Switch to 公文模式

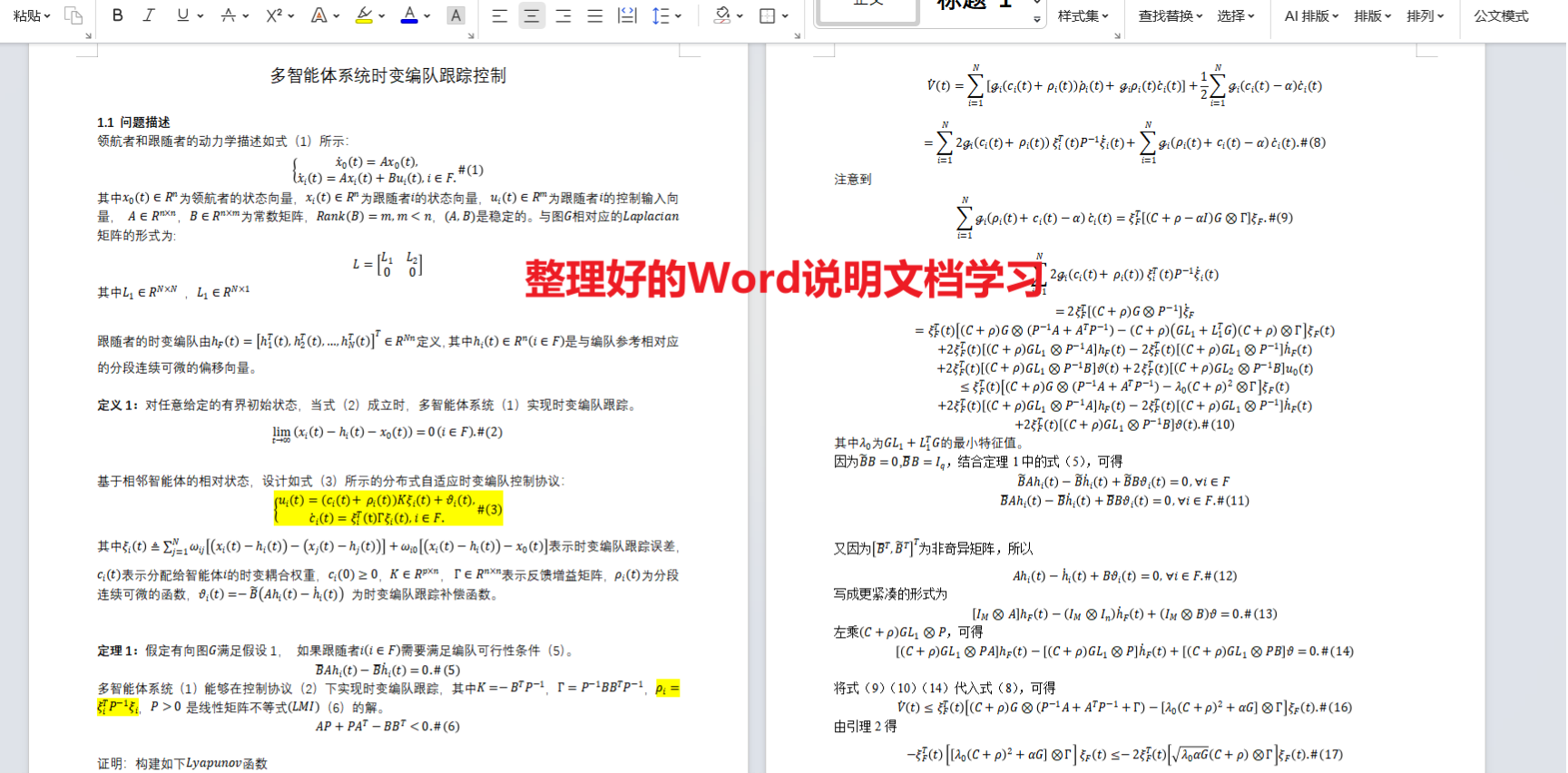click(x=1501, y=15)
